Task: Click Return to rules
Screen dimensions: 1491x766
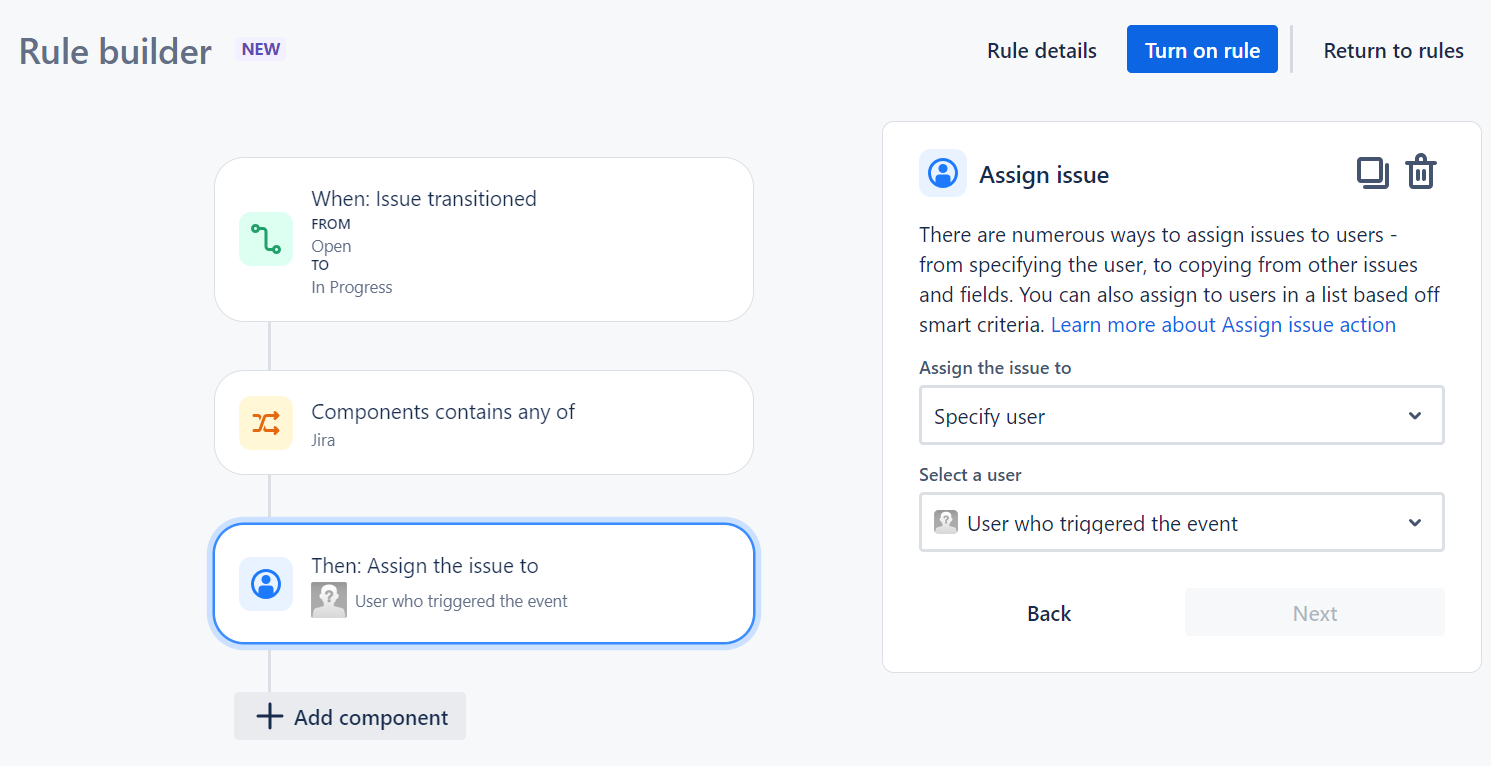Action: coord(1393,49)
